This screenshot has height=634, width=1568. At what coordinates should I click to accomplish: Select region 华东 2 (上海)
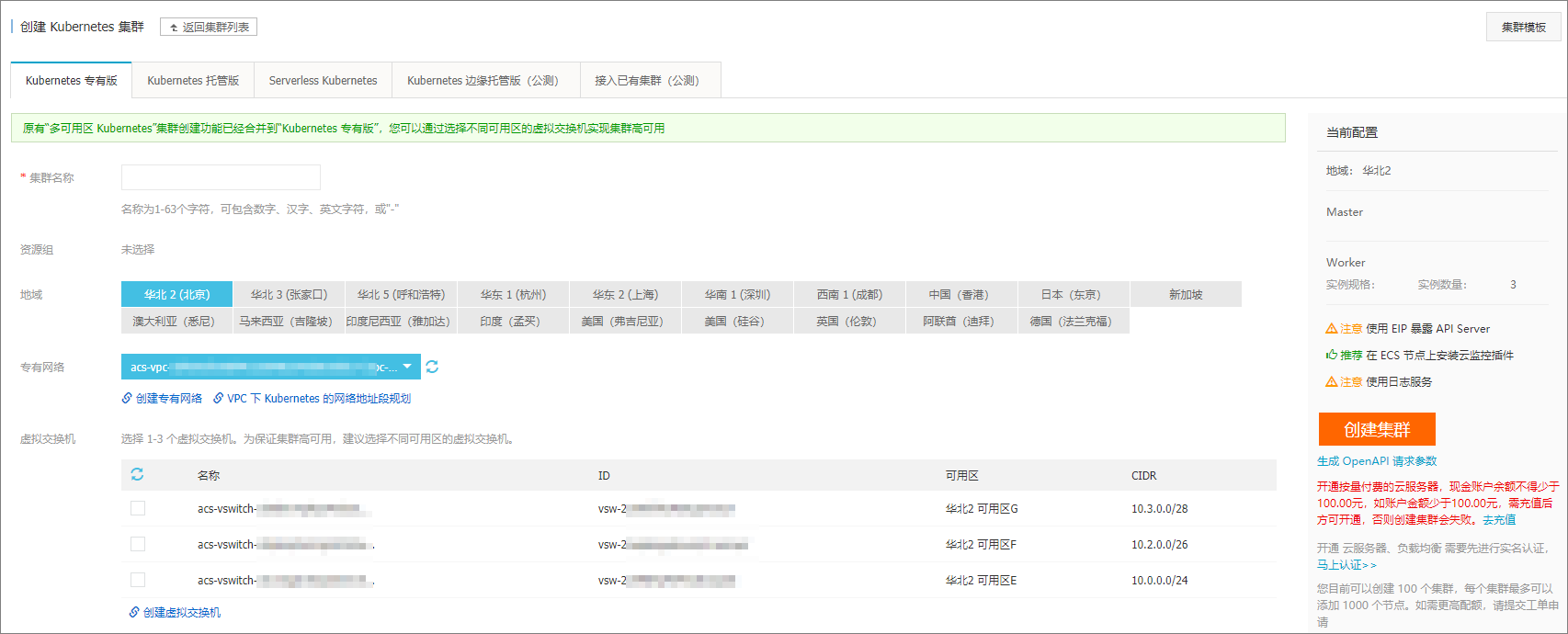click(x=625, y=294)
